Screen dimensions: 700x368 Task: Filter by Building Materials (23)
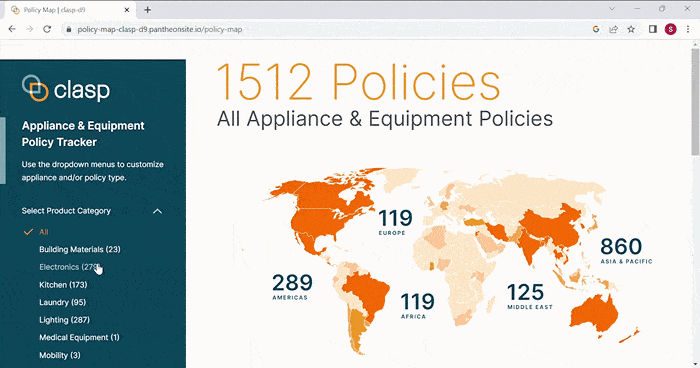[x=80, y=249]
